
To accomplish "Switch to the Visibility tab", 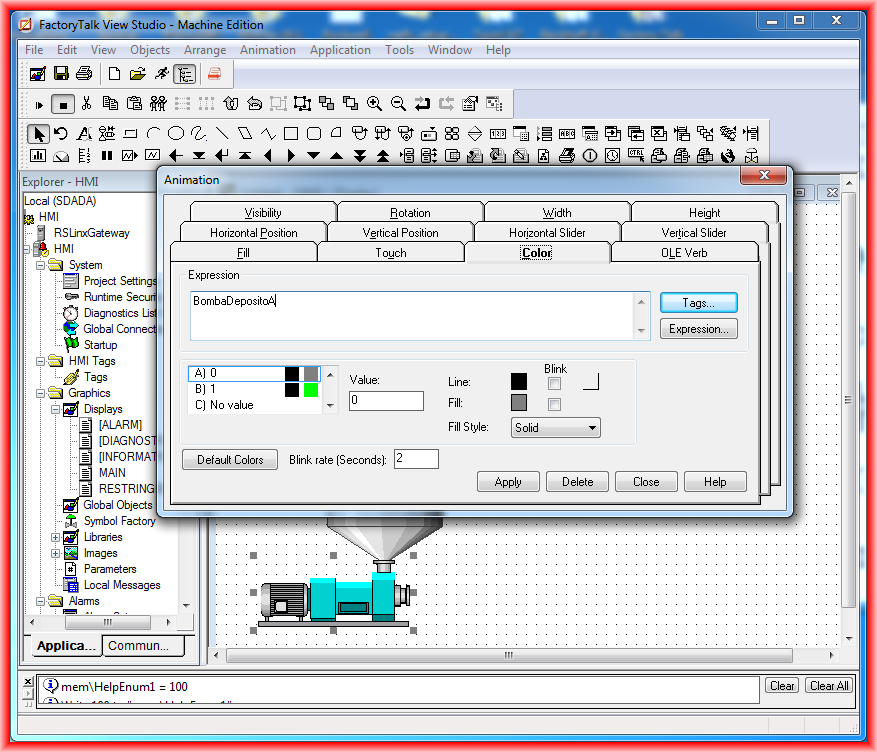I will [x=262, y=213].
